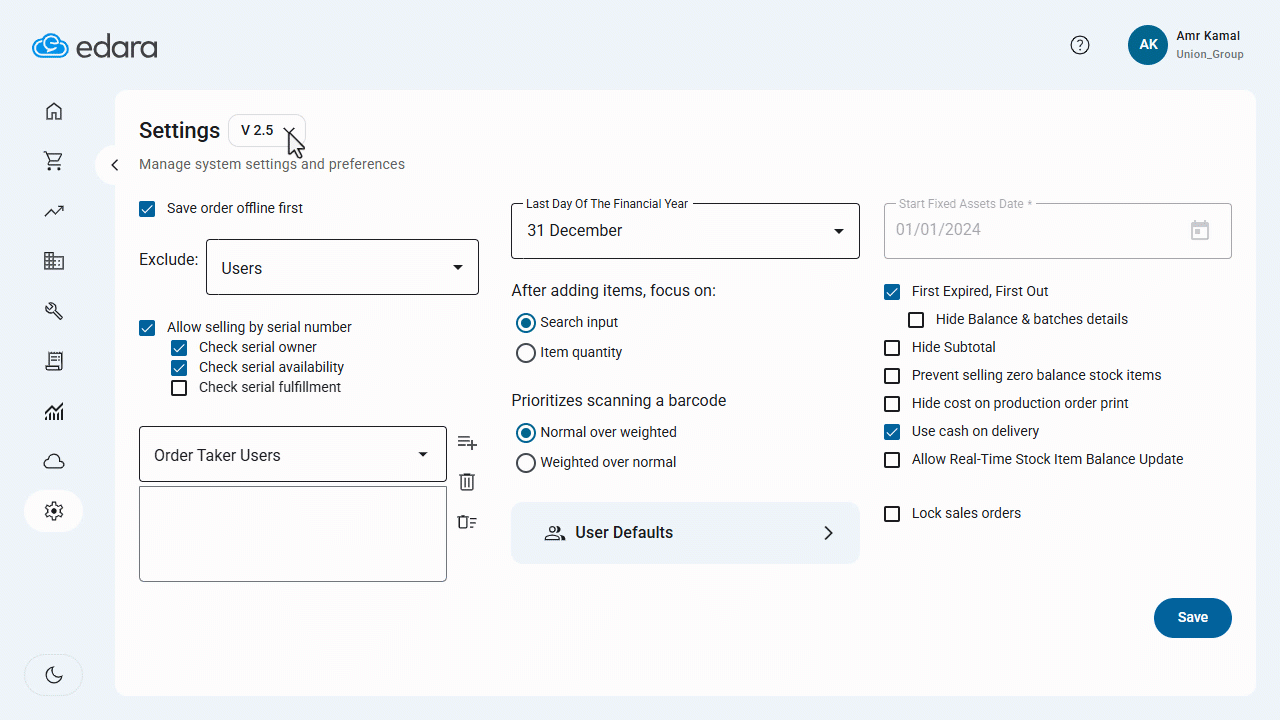Select Weighted over normal radio button

tap(526, 463)
